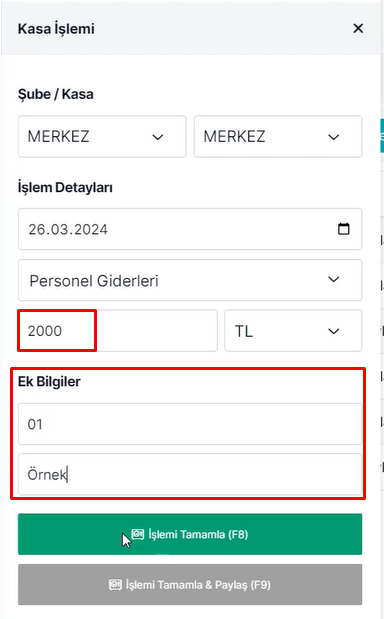Click the cash icon in Tamamla & Paylaş

(115, 585)
